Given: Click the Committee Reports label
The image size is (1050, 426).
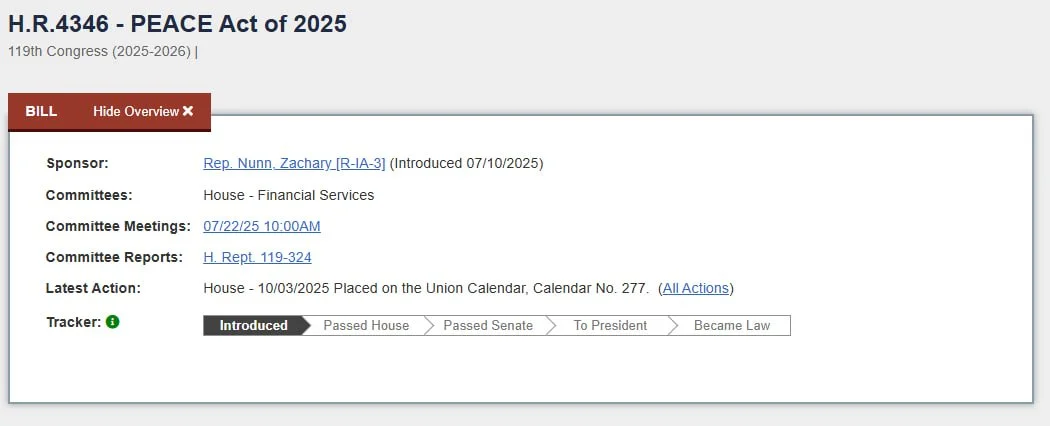Looking at the screenshot, I should [x=114, y=257].
